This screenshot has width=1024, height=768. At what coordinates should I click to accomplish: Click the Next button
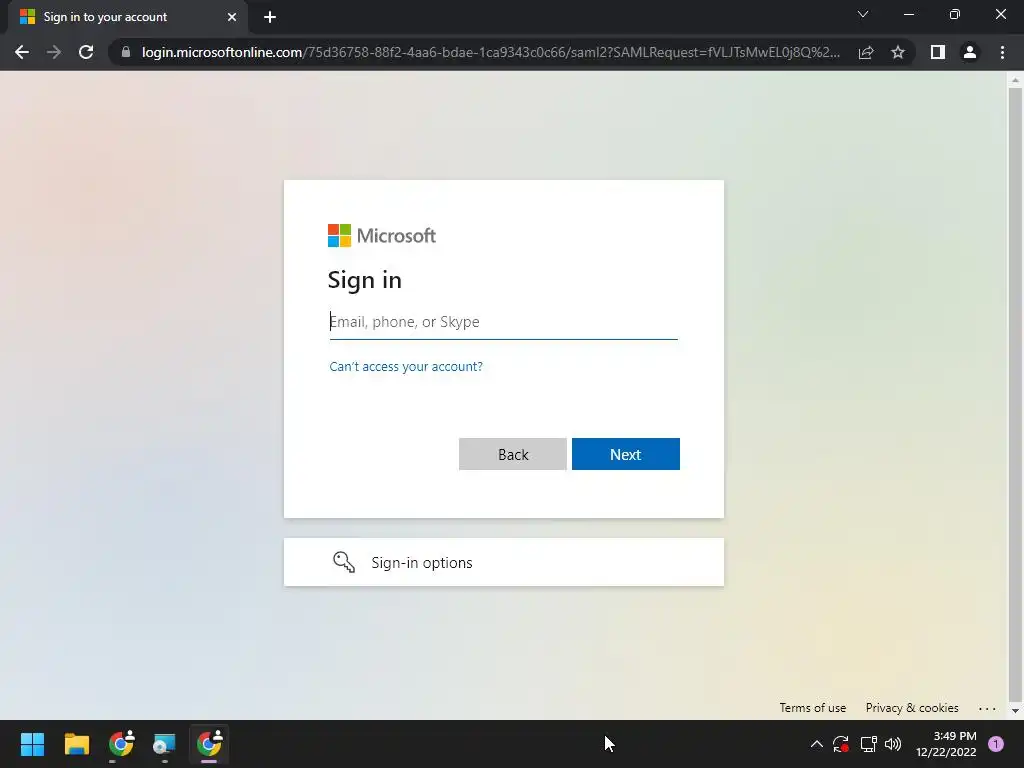(x=626, y=454)
